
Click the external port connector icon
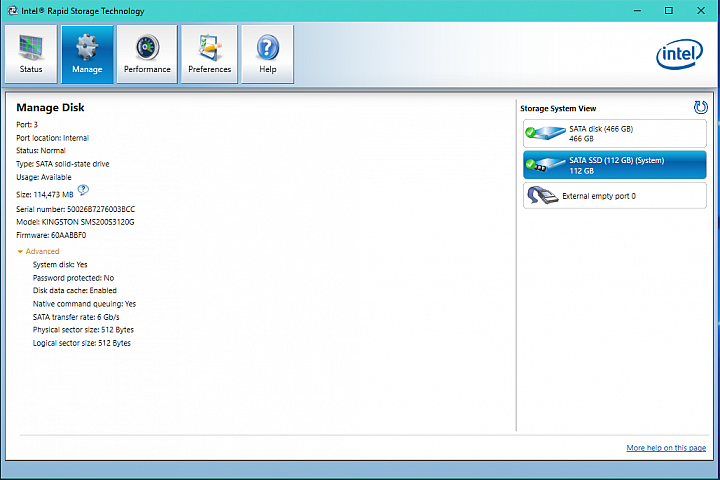(542, 195)
